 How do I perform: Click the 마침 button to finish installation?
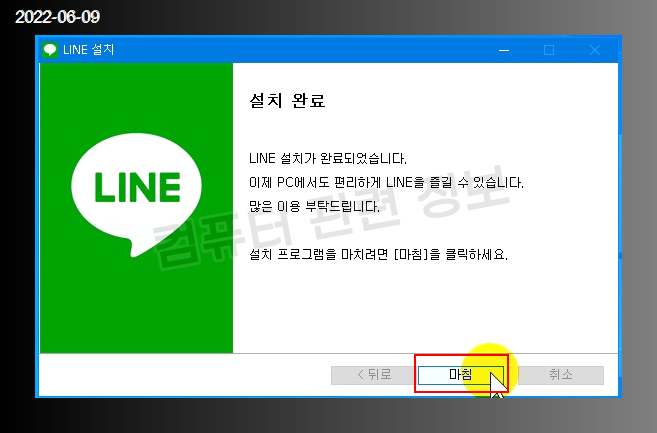(x=461, y=375)
